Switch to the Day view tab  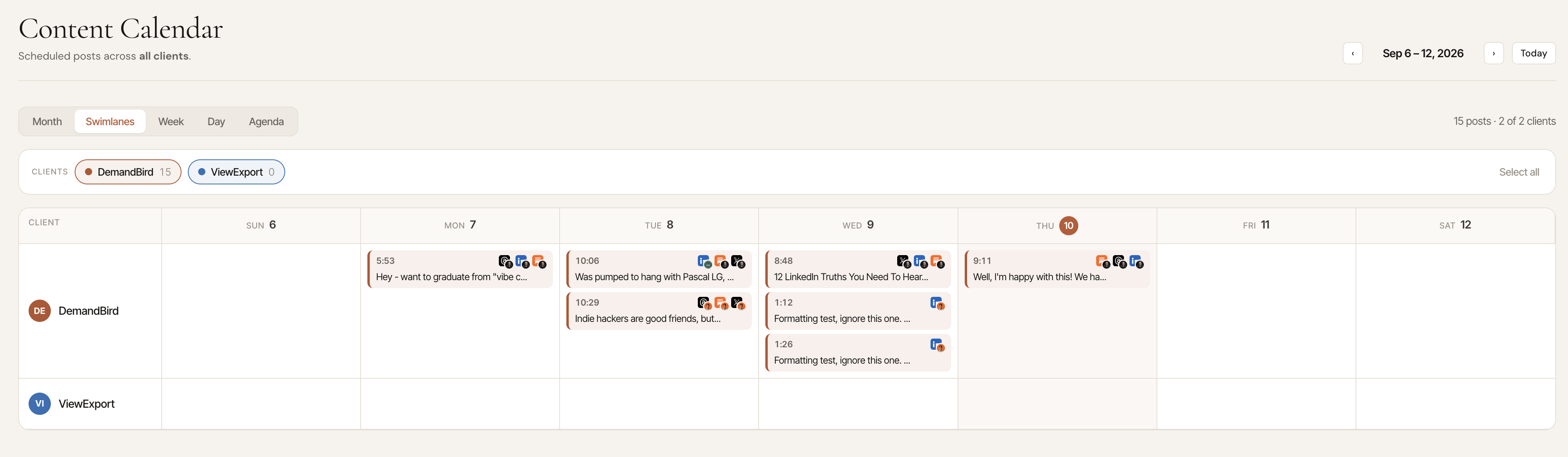point(216,121)
